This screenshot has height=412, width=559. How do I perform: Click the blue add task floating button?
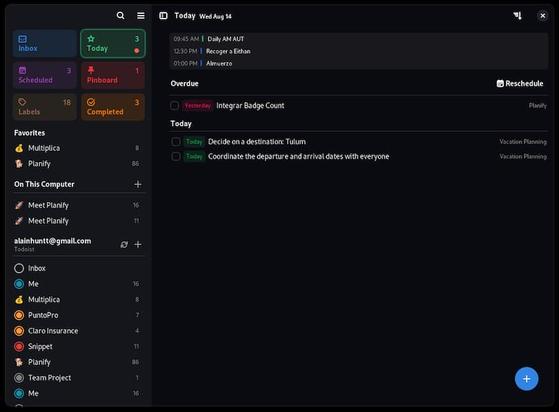526,379
